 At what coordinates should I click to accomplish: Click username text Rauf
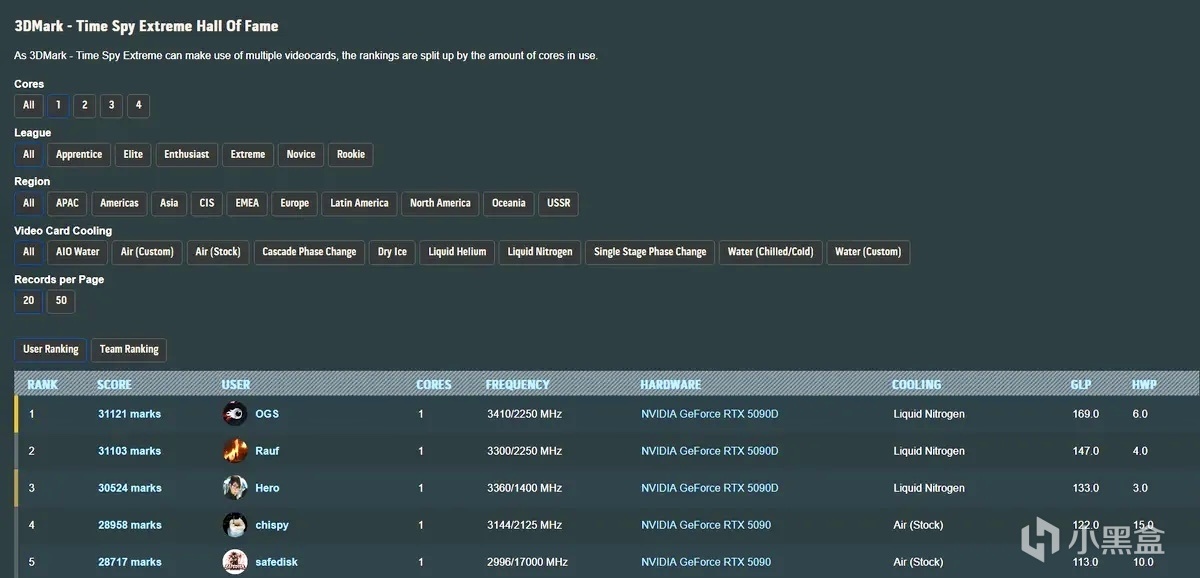pyautogui.click(x=267, y=451)
